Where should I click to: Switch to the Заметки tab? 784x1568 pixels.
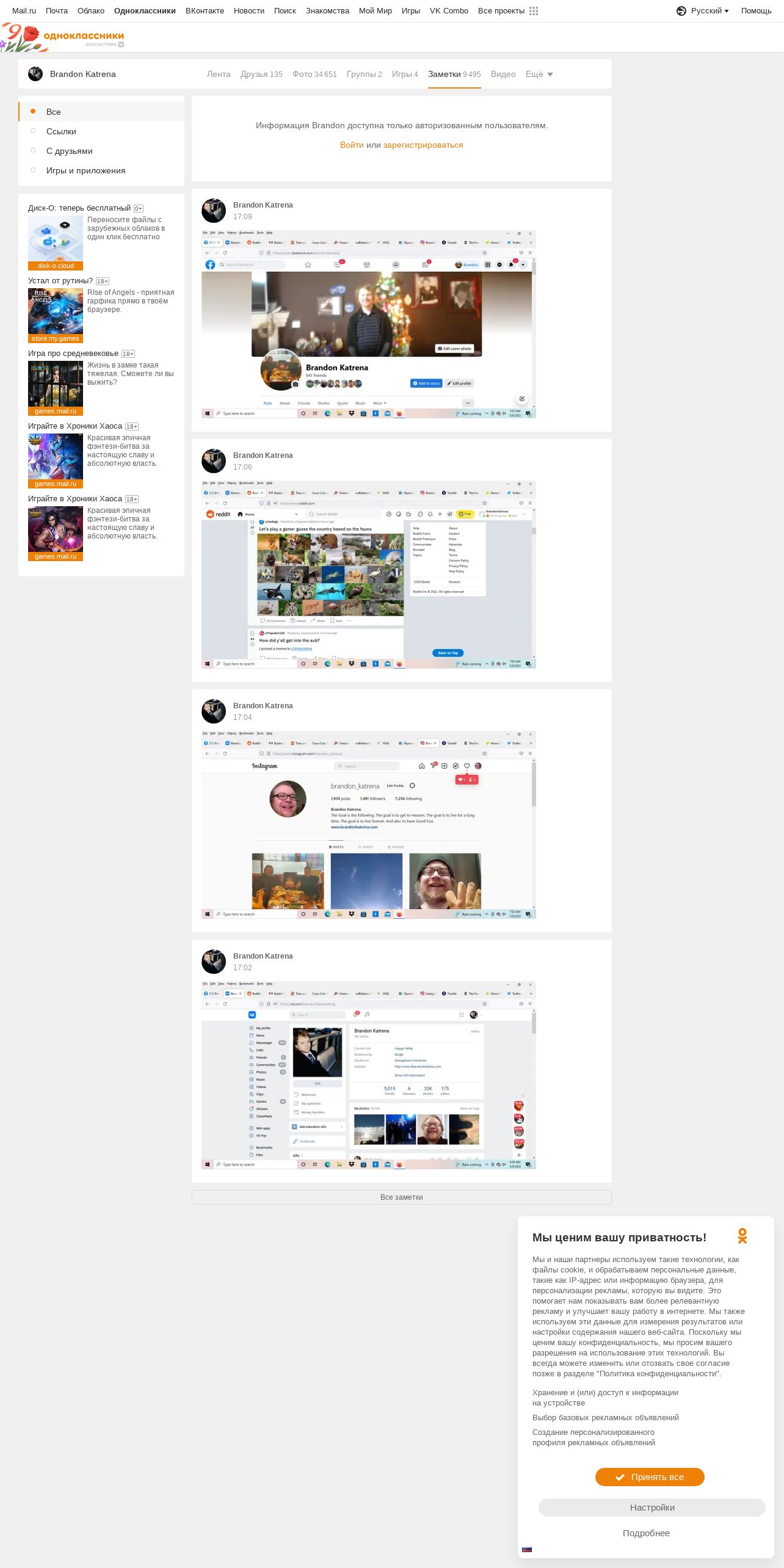coord(454,74)
